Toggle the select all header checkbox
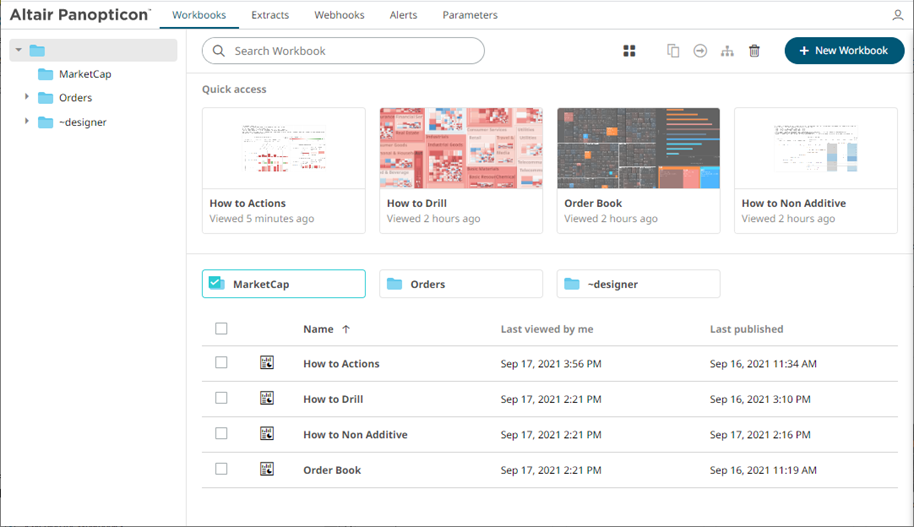Viewport: 914px width, 527px height. click(222, 329)
